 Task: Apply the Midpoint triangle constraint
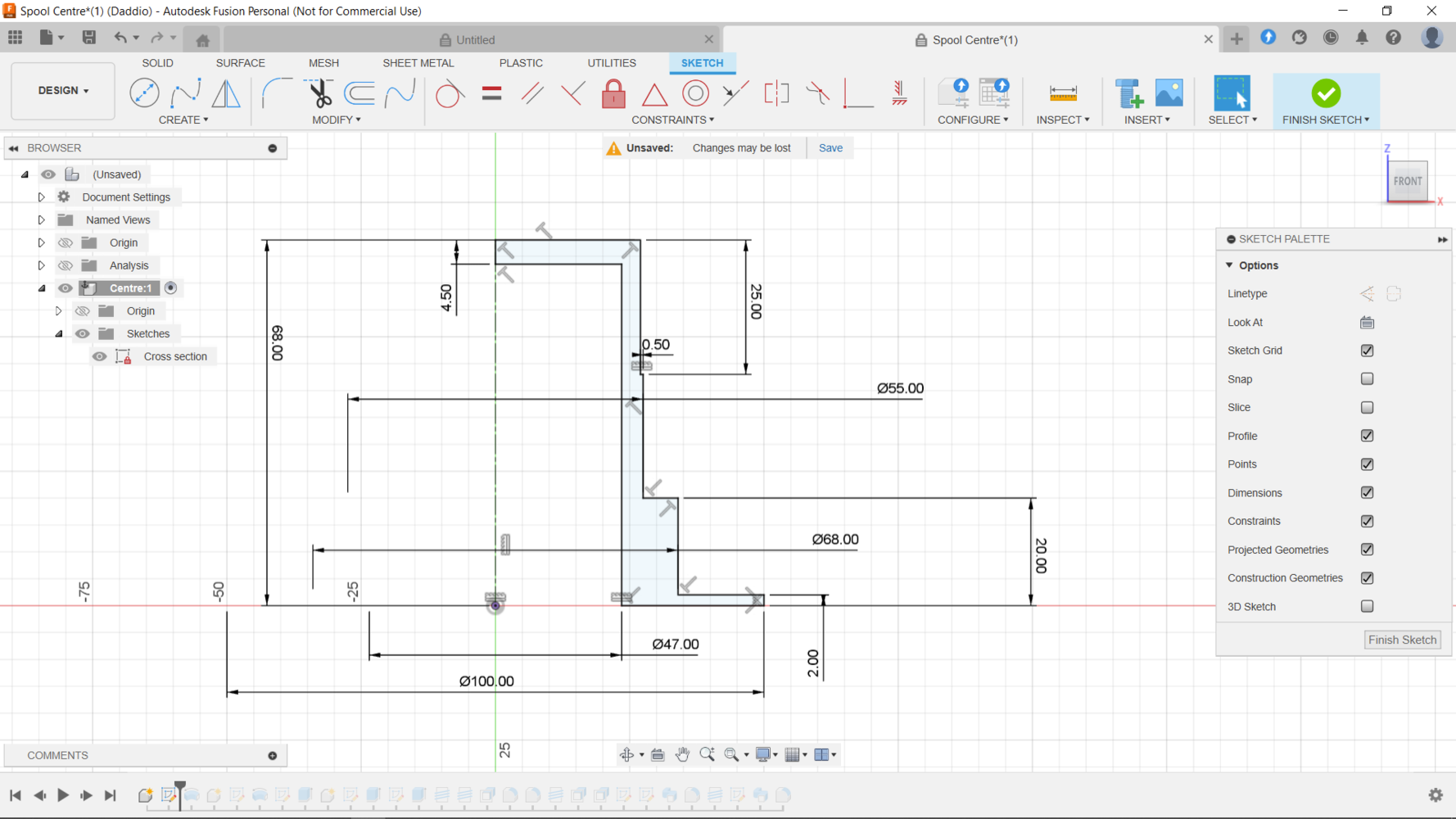[654, 93]
